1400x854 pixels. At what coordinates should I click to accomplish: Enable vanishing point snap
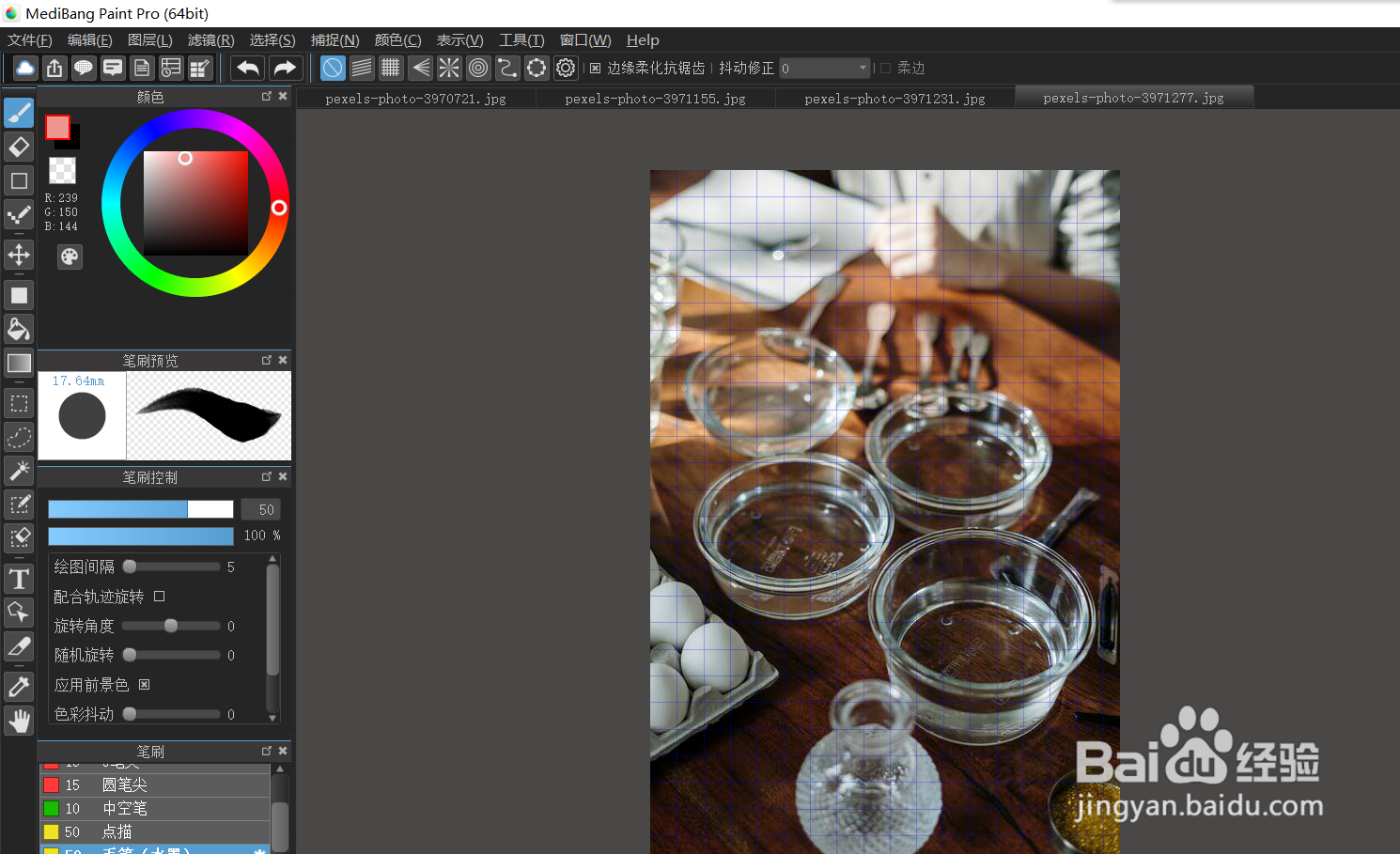coord(420,68)
